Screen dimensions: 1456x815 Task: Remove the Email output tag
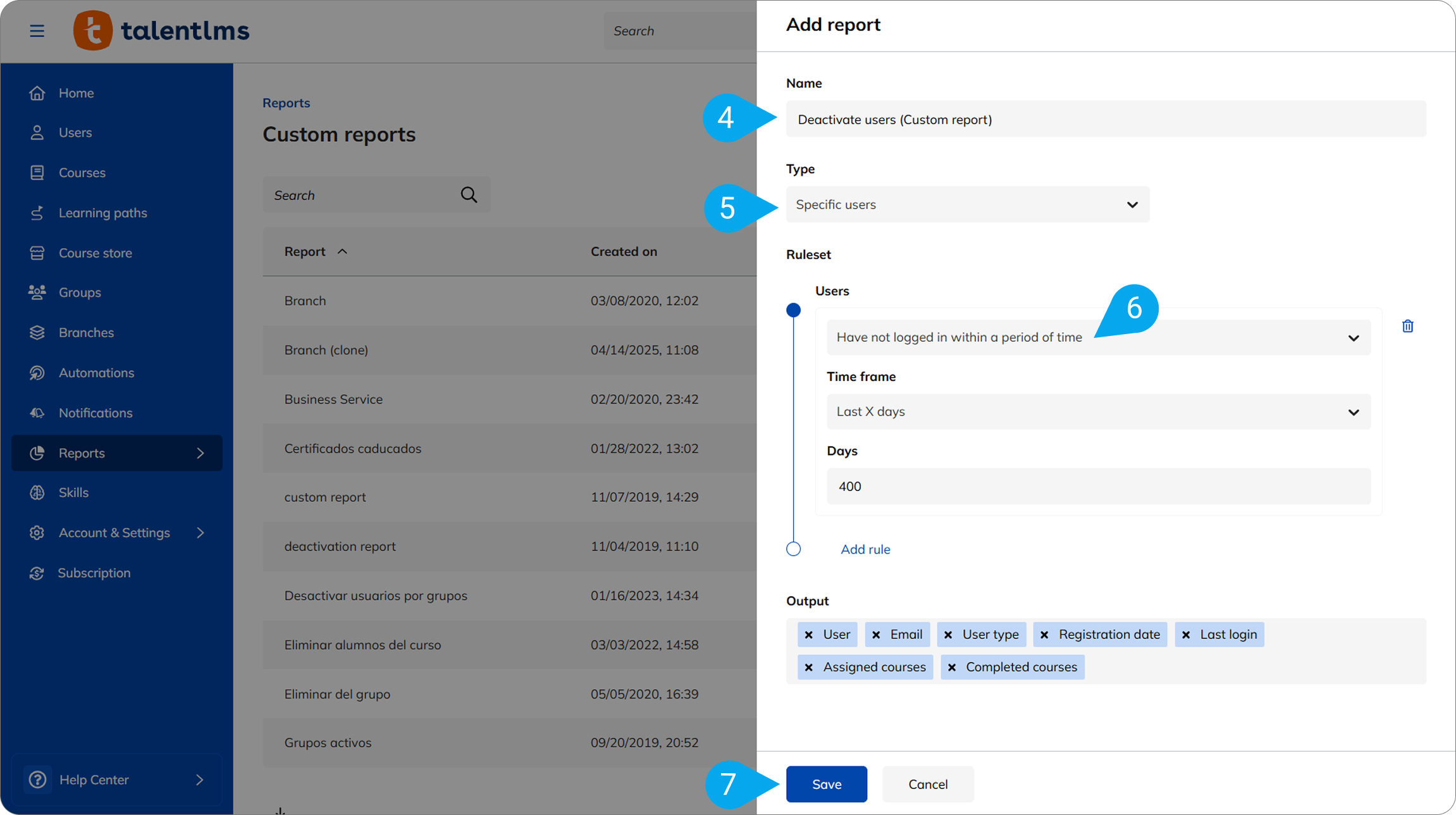(876, 635)
